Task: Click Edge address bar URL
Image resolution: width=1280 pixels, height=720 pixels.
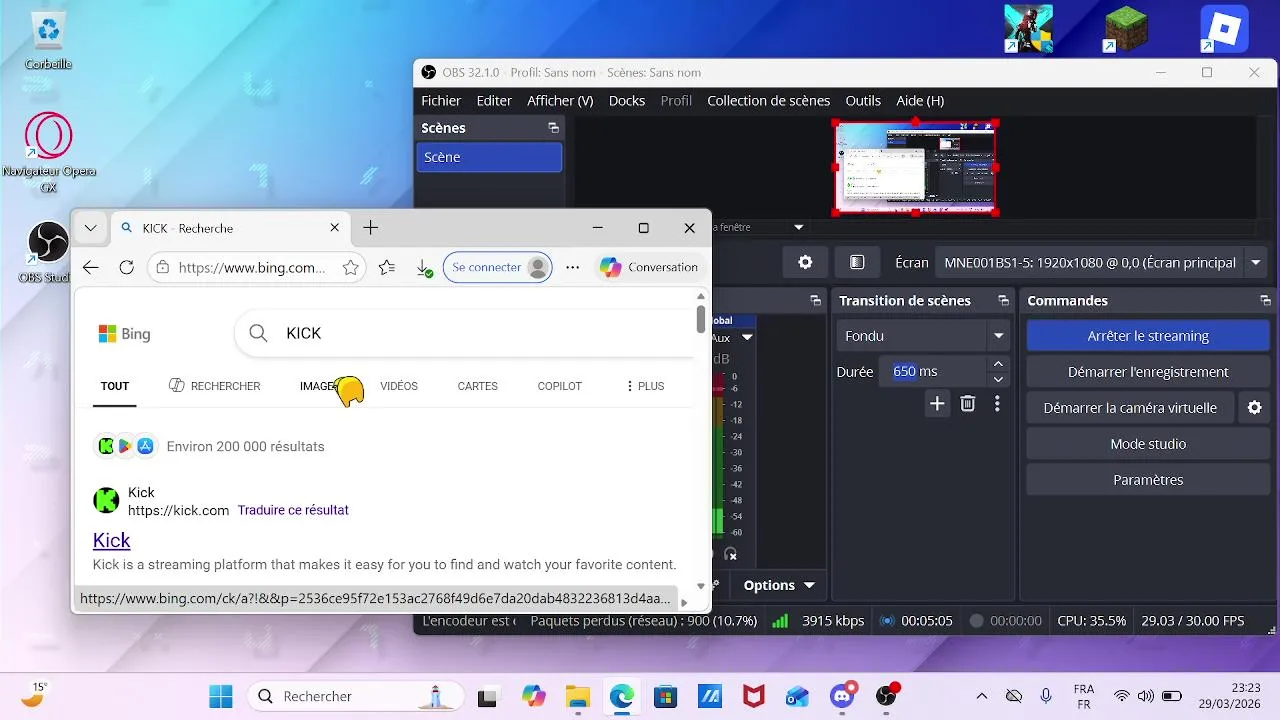Action: (252, 268)
